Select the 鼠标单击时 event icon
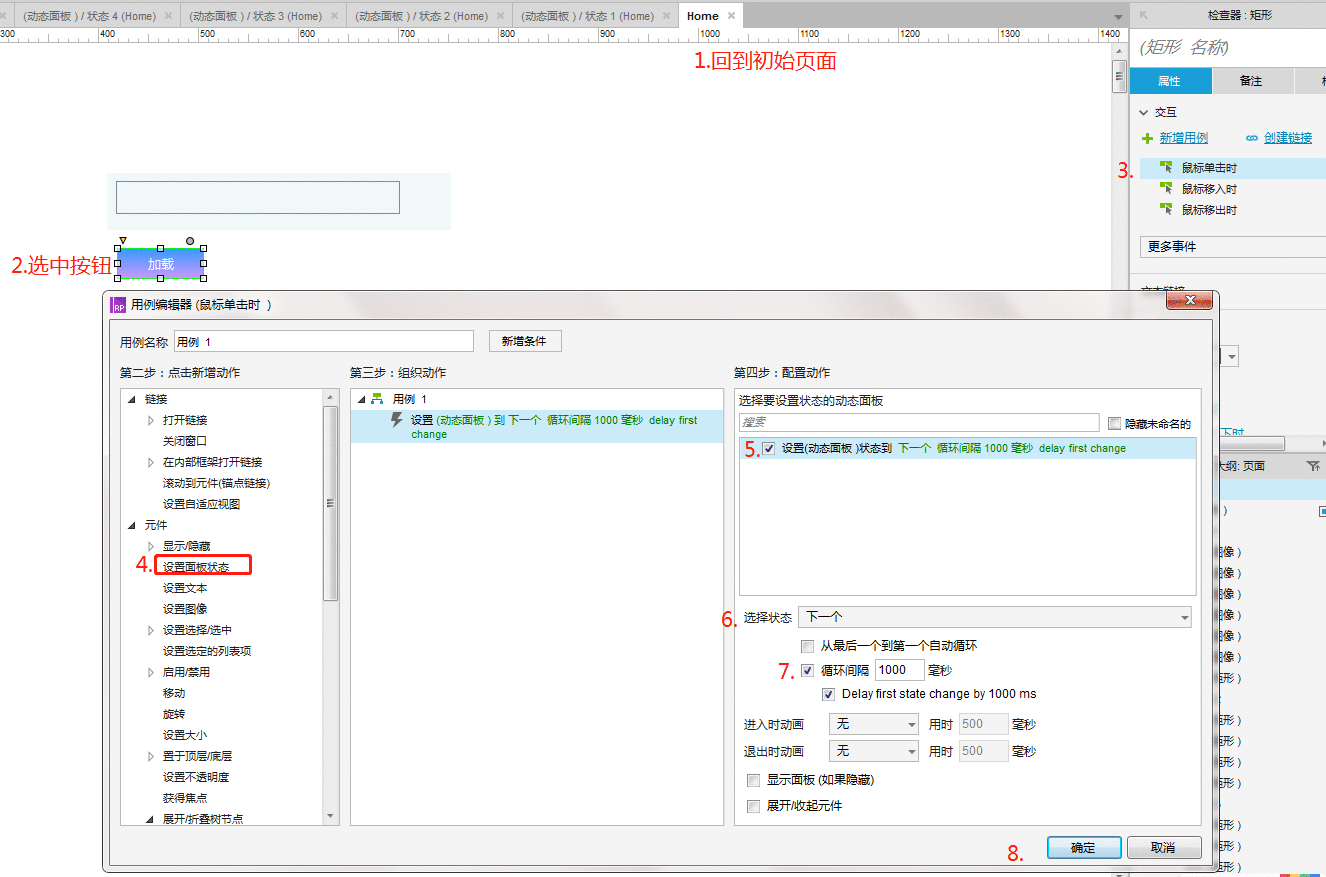Viewport: 1326px width, 877px height. [1166, 167]
